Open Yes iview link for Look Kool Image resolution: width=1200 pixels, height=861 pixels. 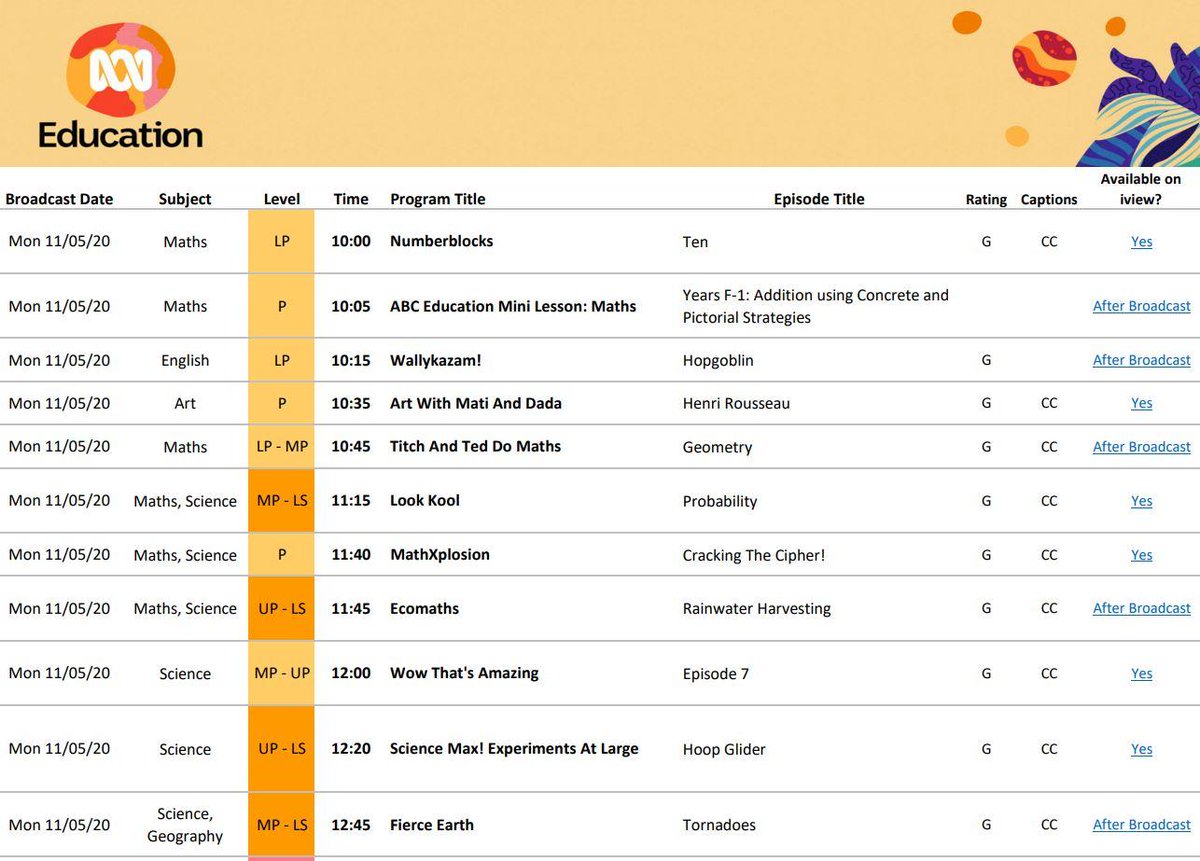point(1141,501)
